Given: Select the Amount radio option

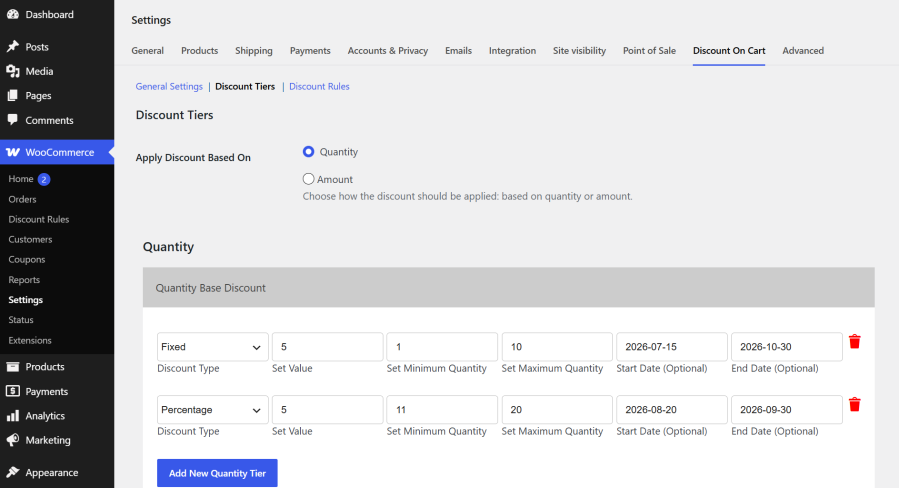Looking at the screenshot, I should 308,179.
